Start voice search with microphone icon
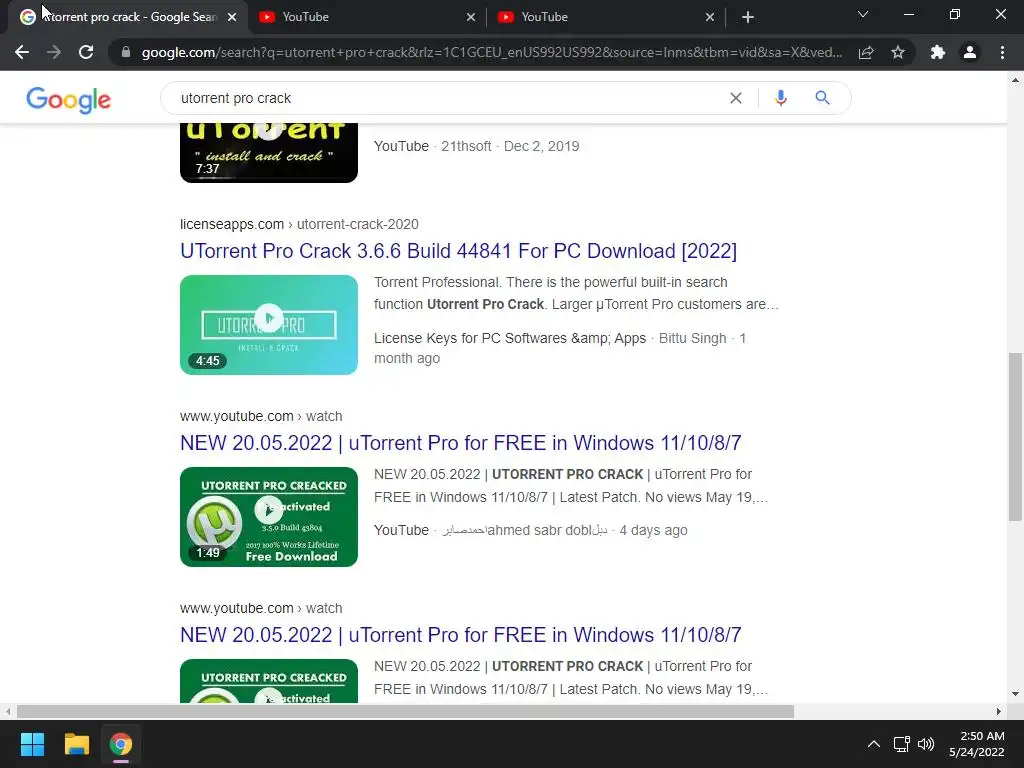 point(780,98)
